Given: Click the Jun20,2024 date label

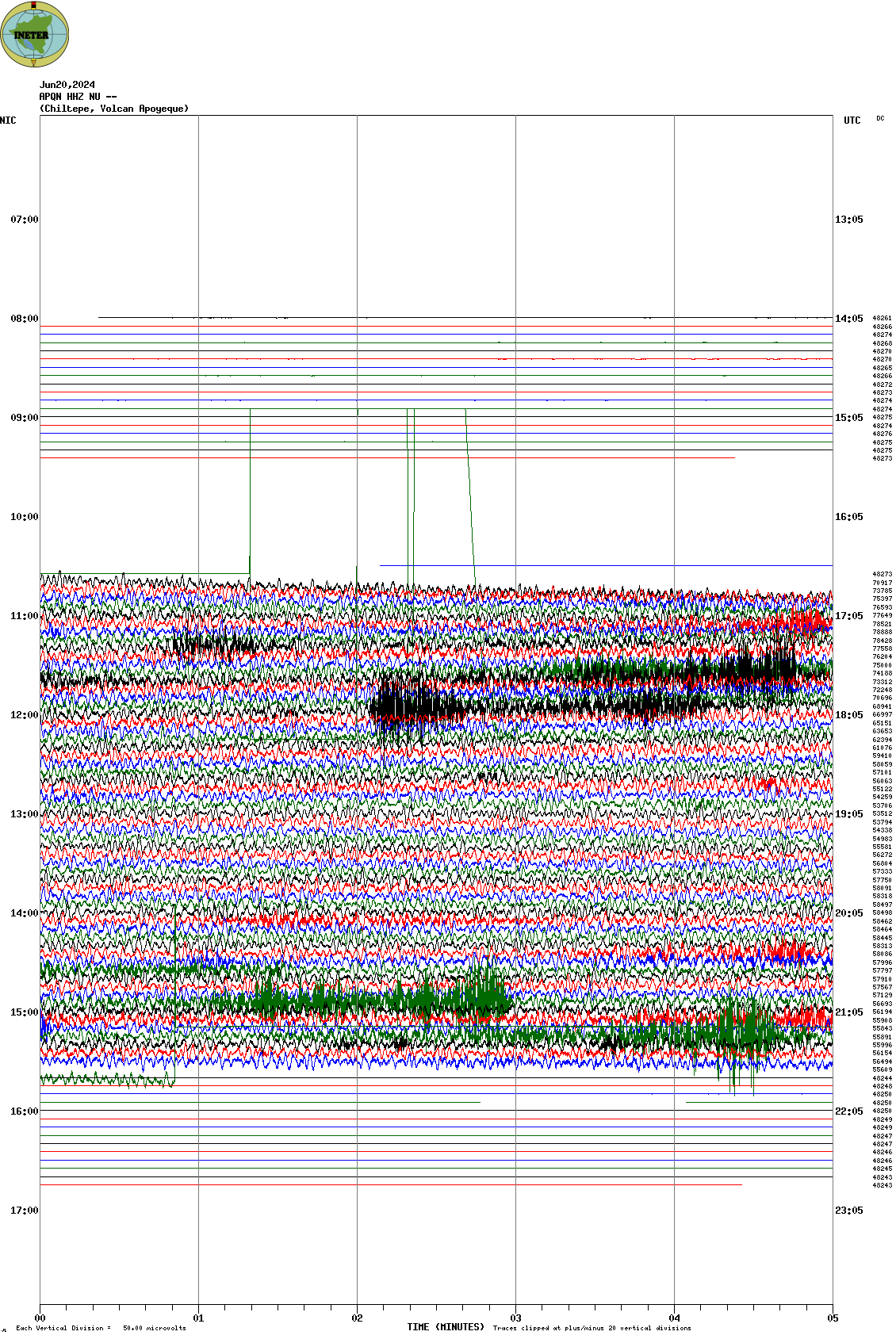Looking at the screenshot, I should [67, 85].
